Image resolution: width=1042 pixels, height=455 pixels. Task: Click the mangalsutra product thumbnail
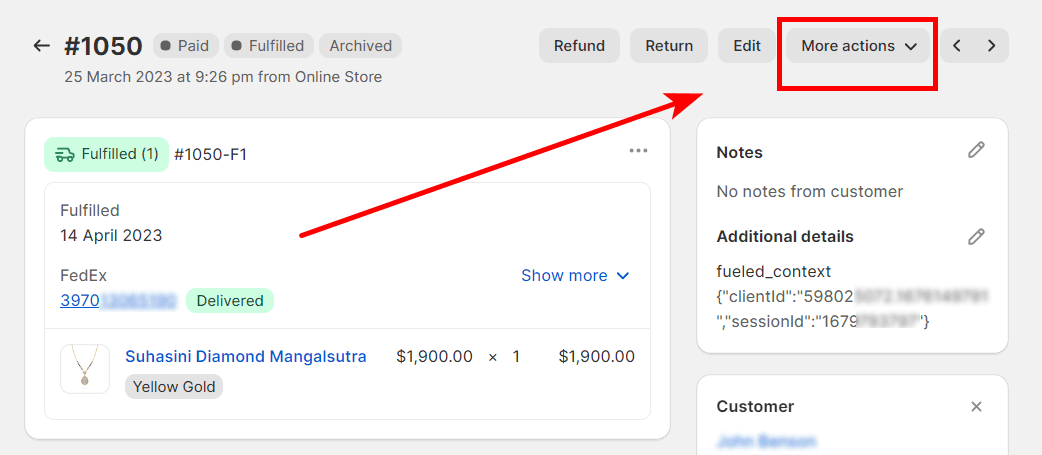point(85,369)
